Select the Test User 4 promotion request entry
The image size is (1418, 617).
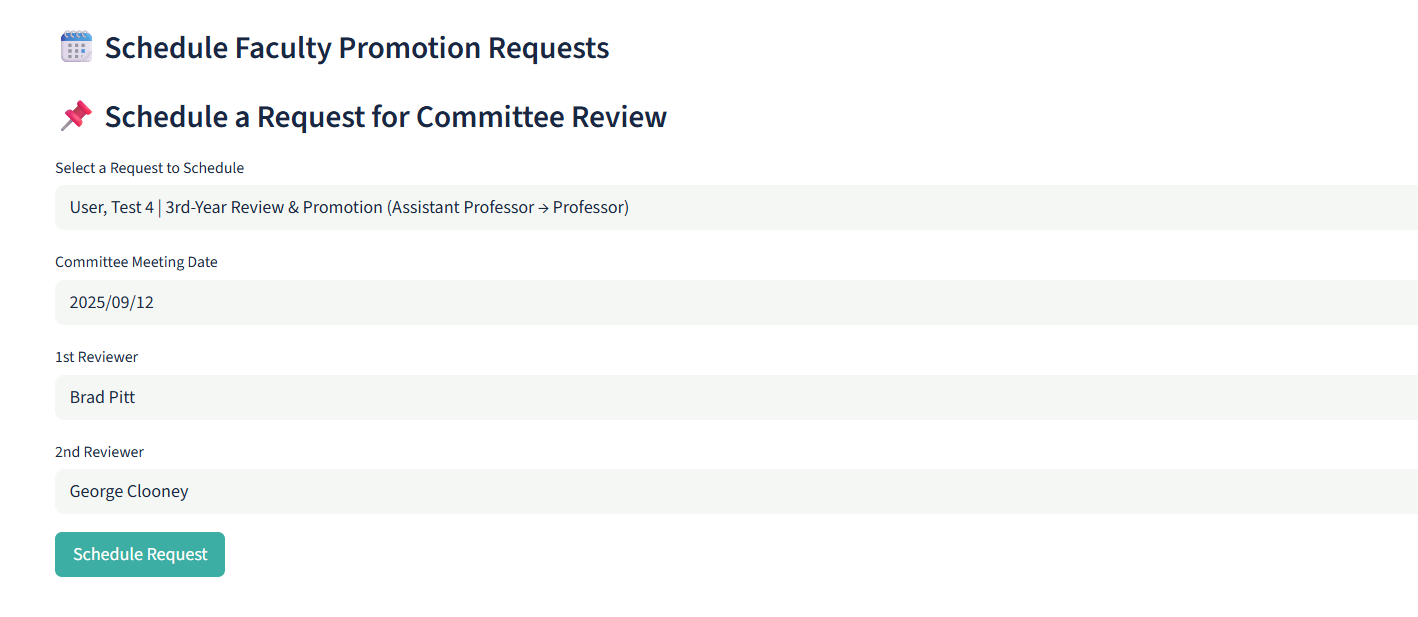(348, 207)
